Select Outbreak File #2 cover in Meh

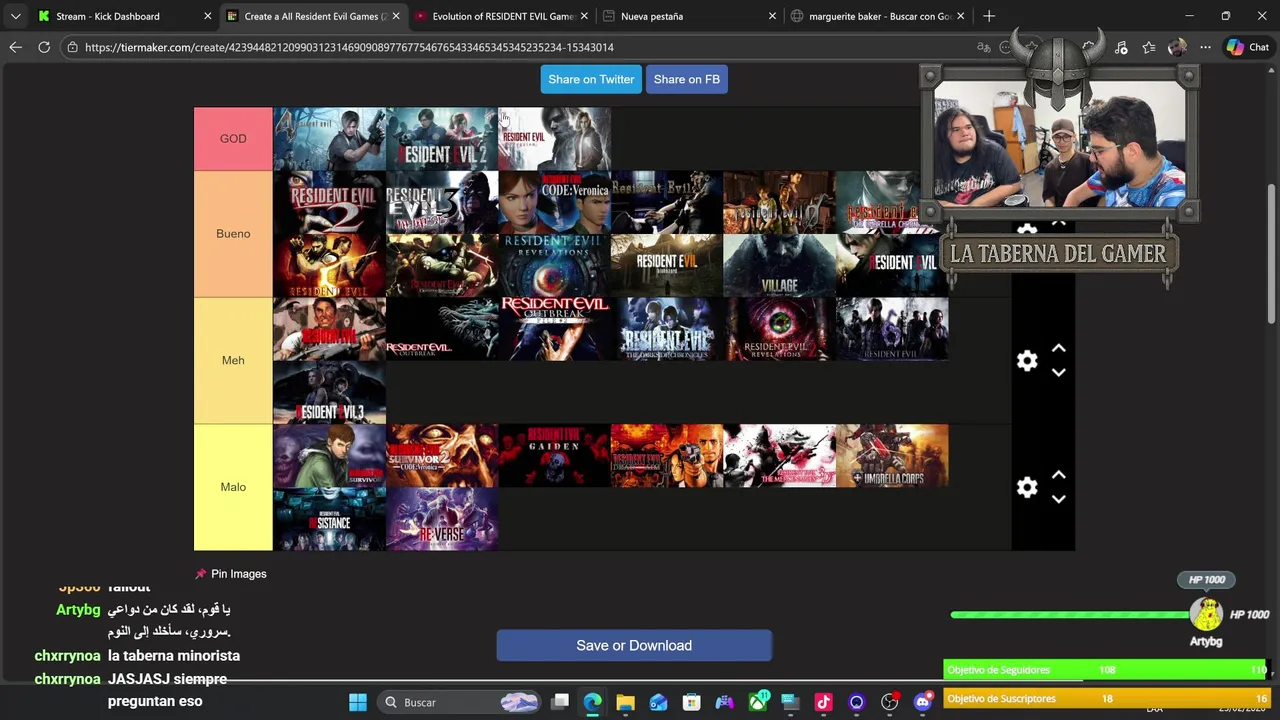[x=554, y=329]
